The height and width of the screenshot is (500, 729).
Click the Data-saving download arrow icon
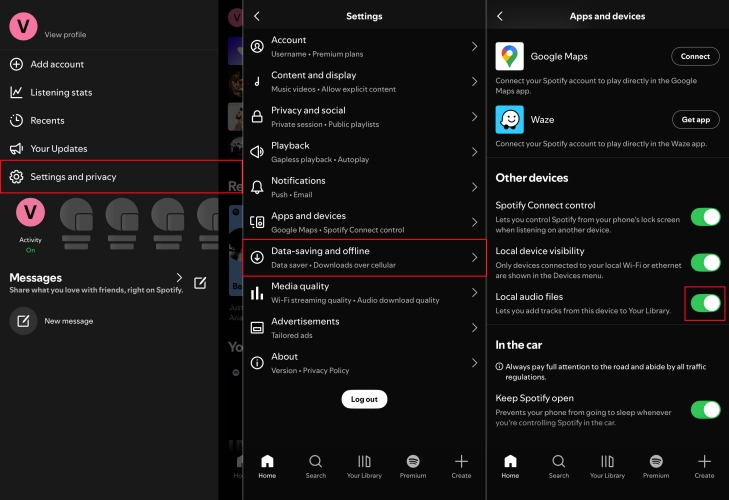pos(257,257)
